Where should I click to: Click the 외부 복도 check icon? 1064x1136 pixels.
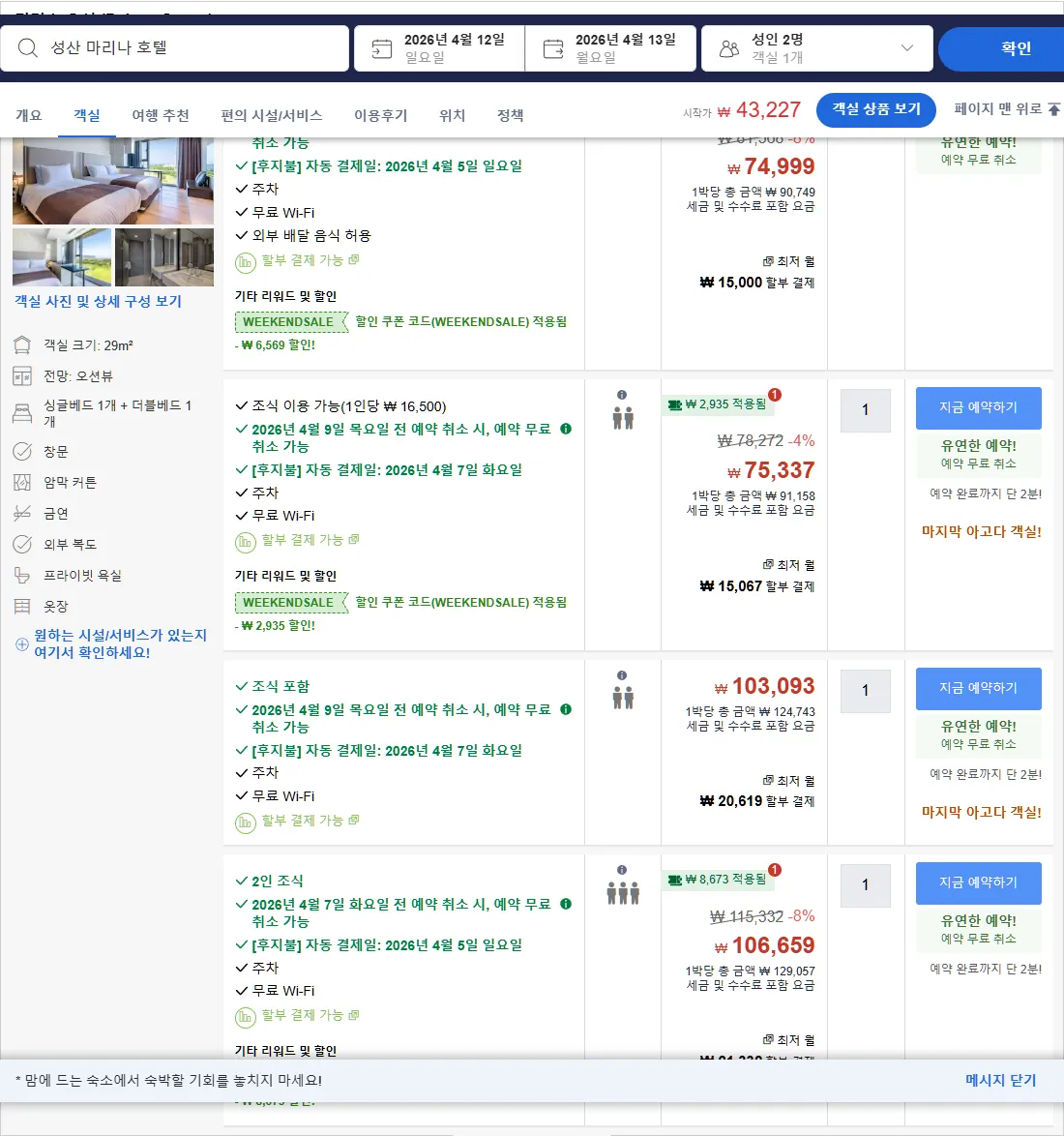coord(22,544)
